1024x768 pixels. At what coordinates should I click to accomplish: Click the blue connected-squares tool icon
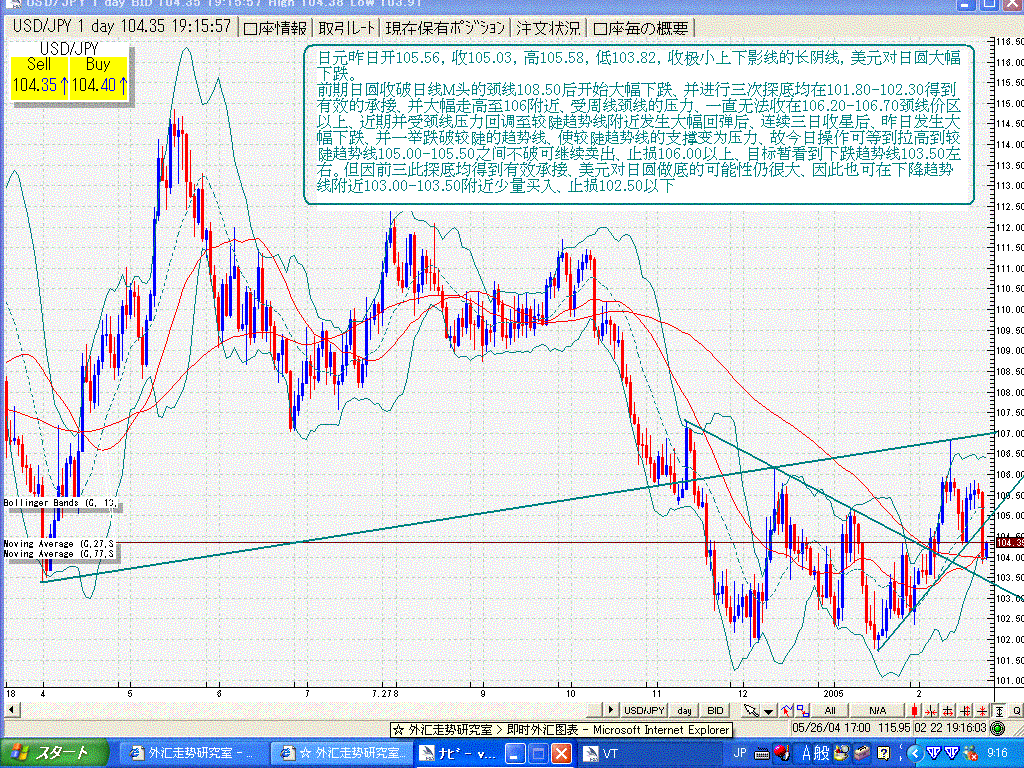pos(803,711)
